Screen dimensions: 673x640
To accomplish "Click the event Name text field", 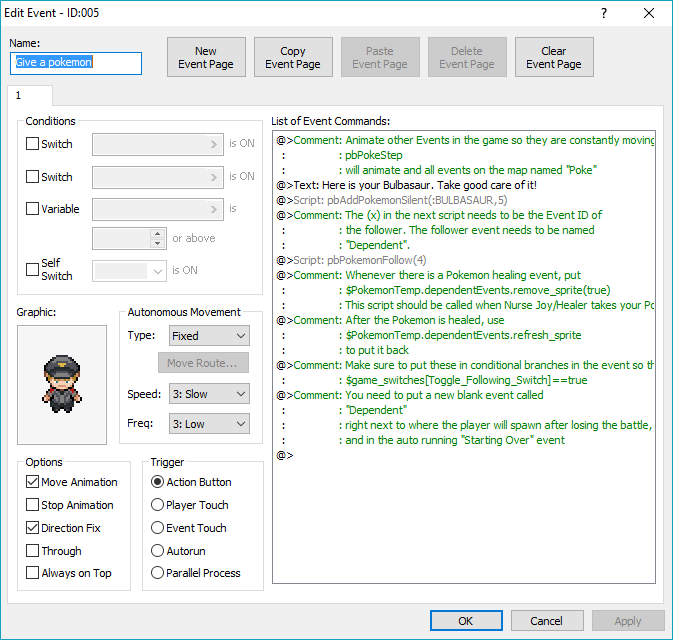I will click(x=76, y=63).
